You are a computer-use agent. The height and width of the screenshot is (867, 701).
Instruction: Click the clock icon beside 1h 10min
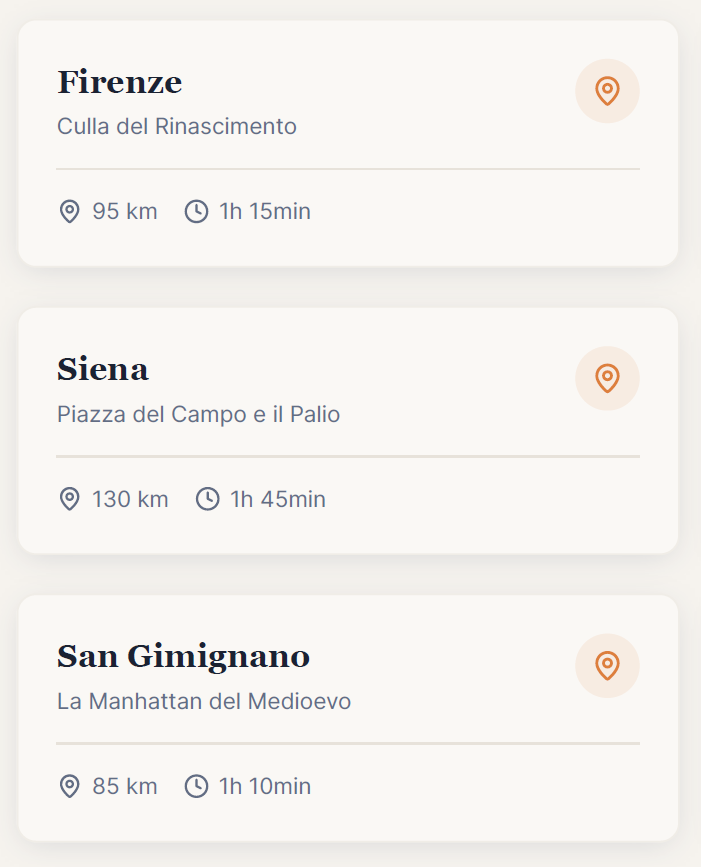(x=196, y=786)
